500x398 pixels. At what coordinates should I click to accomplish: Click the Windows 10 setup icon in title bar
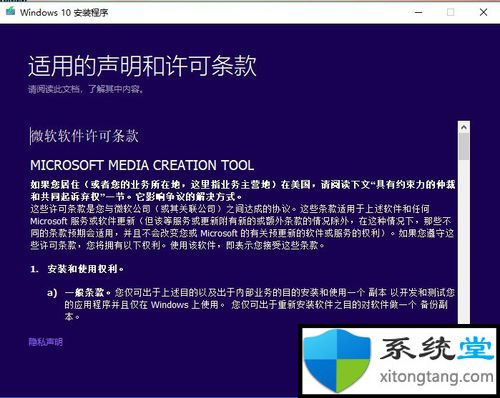(x=10, y=12)
